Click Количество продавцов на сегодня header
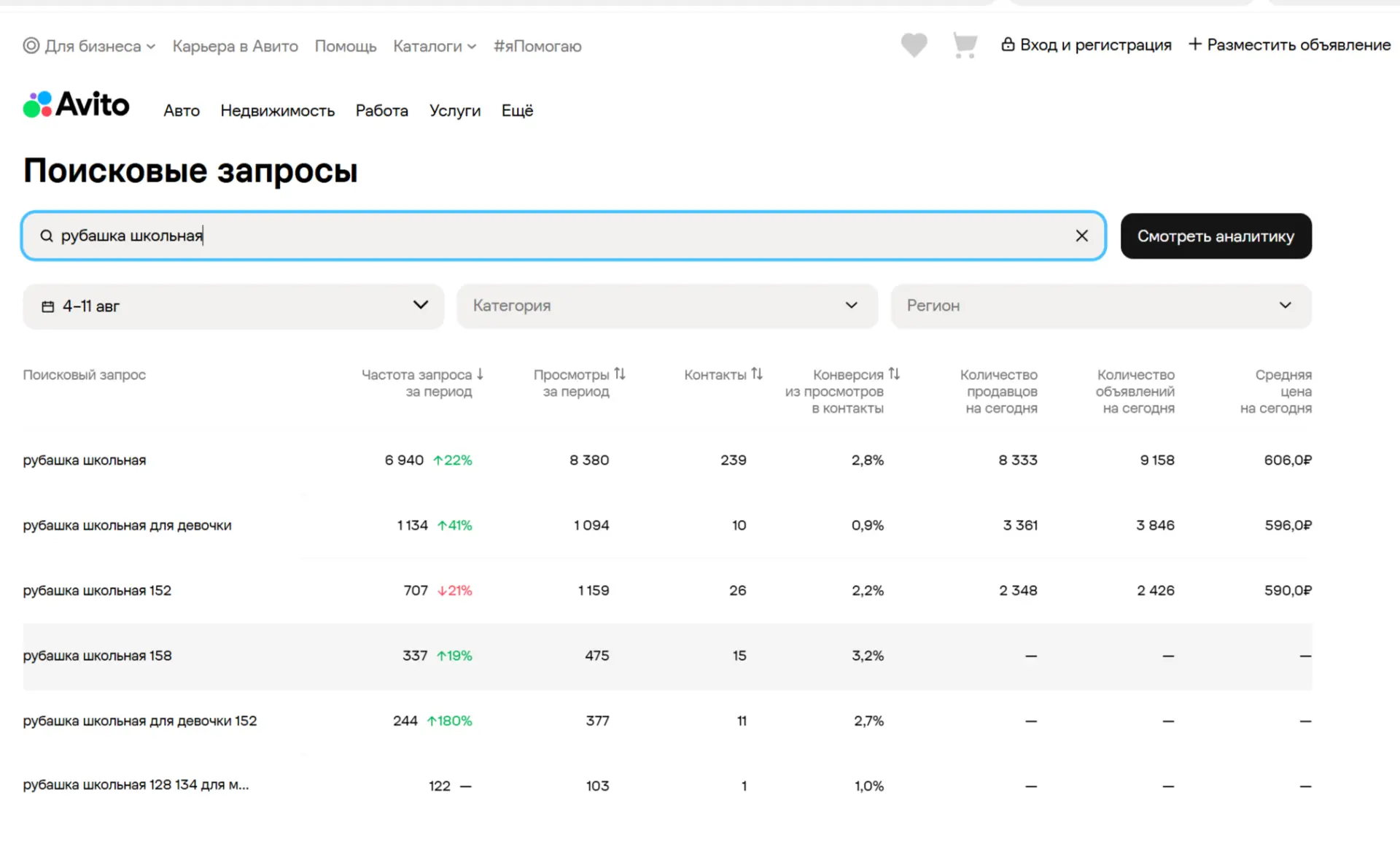 click(x=999, y=392)
